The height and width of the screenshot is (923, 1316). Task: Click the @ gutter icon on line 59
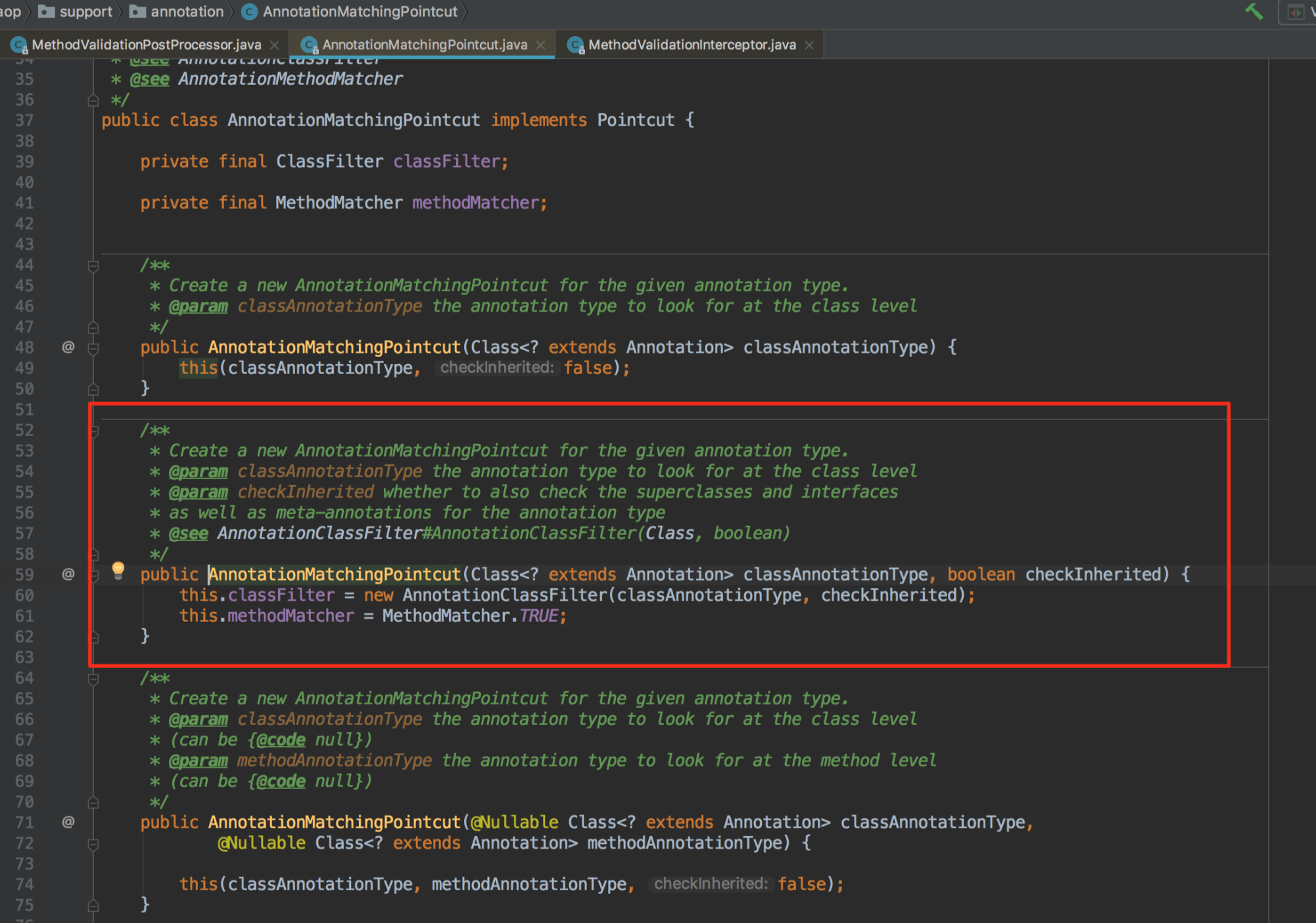(x=68, y=574)
